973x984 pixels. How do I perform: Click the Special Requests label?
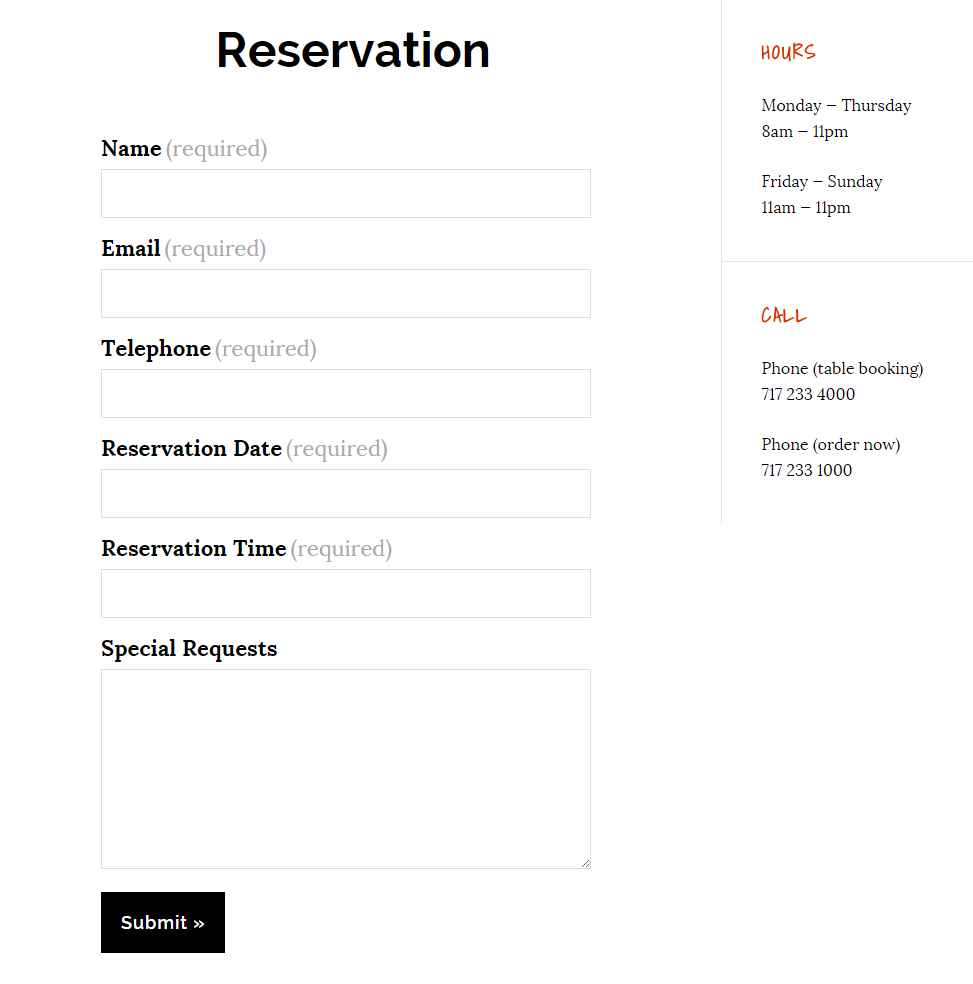189,649
